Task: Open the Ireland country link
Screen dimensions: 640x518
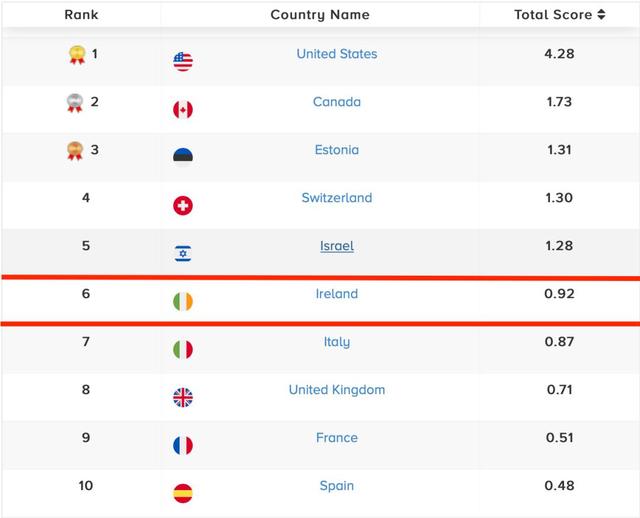Action: (337, 294)
